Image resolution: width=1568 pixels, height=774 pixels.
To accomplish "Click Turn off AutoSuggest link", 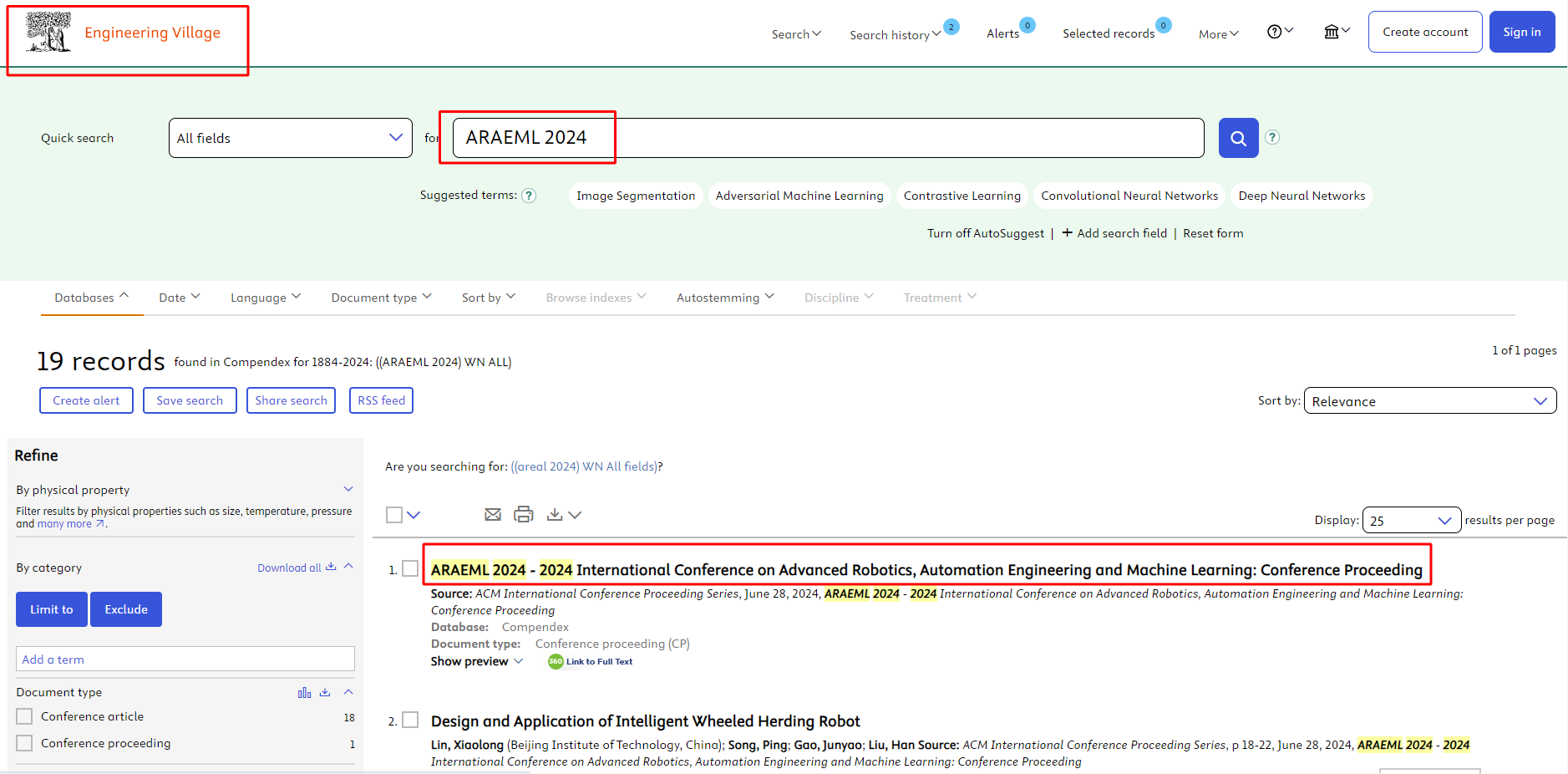I will click(986, 233).
